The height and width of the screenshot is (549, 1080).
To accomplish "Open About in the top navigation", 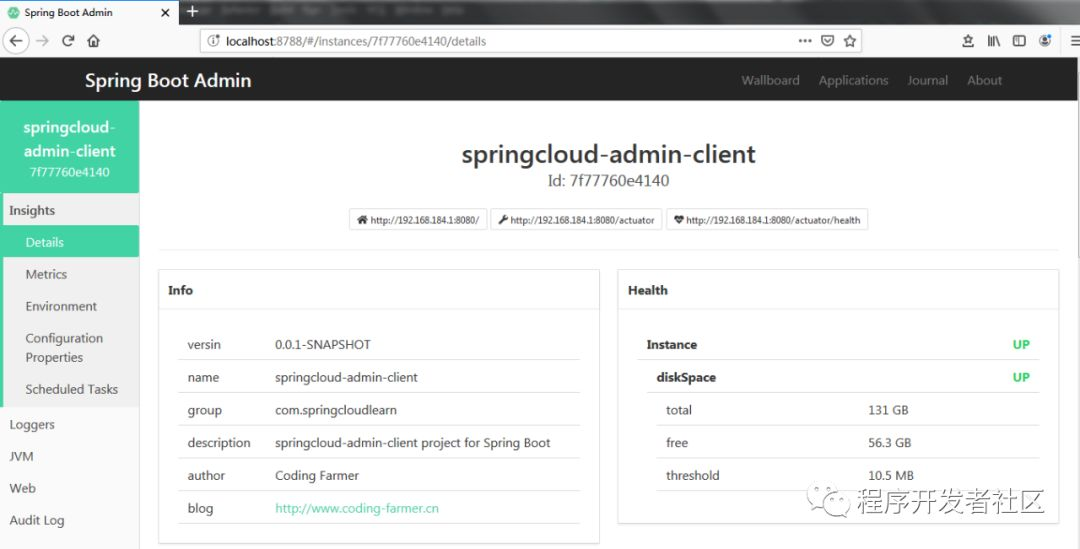I will click(984, 80).
